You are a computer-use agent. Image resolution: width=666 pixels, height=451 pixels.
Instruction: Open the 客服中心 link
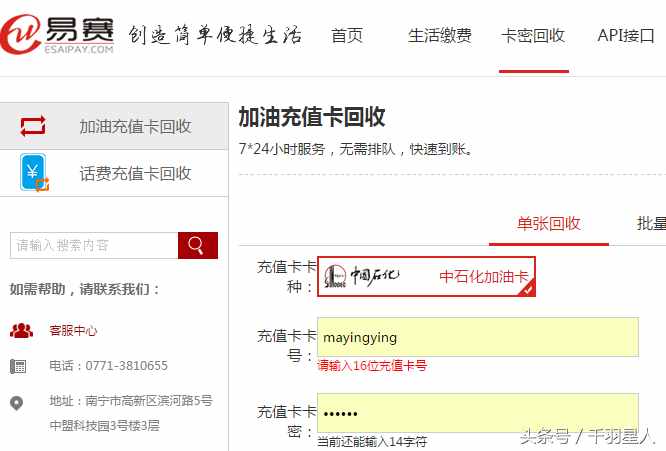point(73,330)
